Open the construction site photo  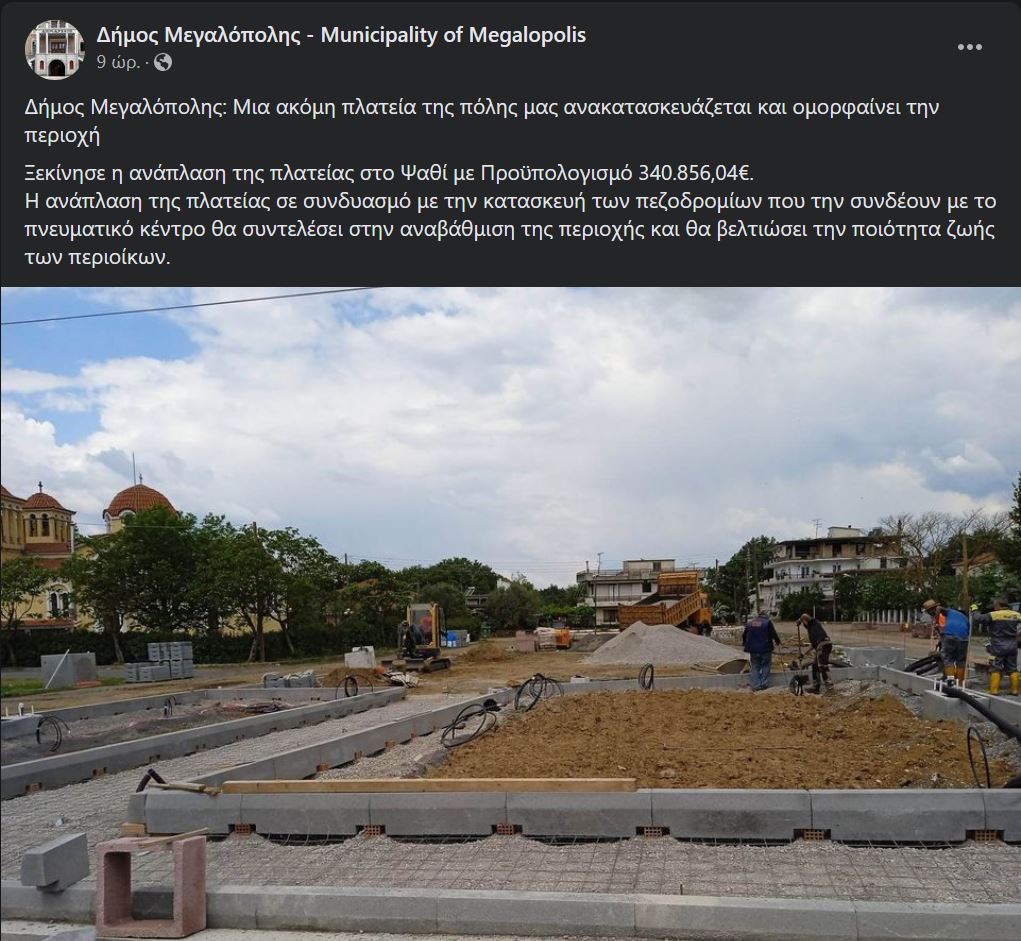click(x=510, y=614)
